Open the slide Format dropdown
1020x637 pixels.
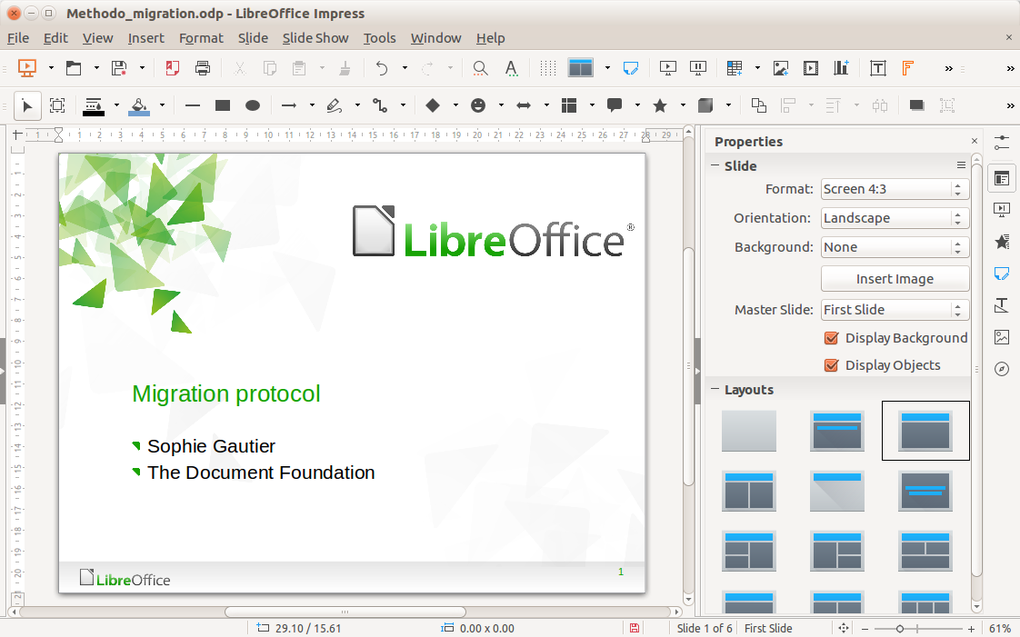click(957, 189)
